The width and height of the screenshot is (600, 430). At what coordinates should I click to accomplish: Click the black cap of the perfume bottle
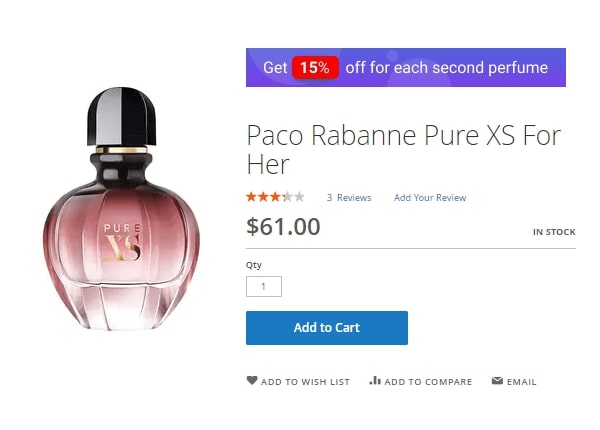pyautogui.click(x=119, y=115)
